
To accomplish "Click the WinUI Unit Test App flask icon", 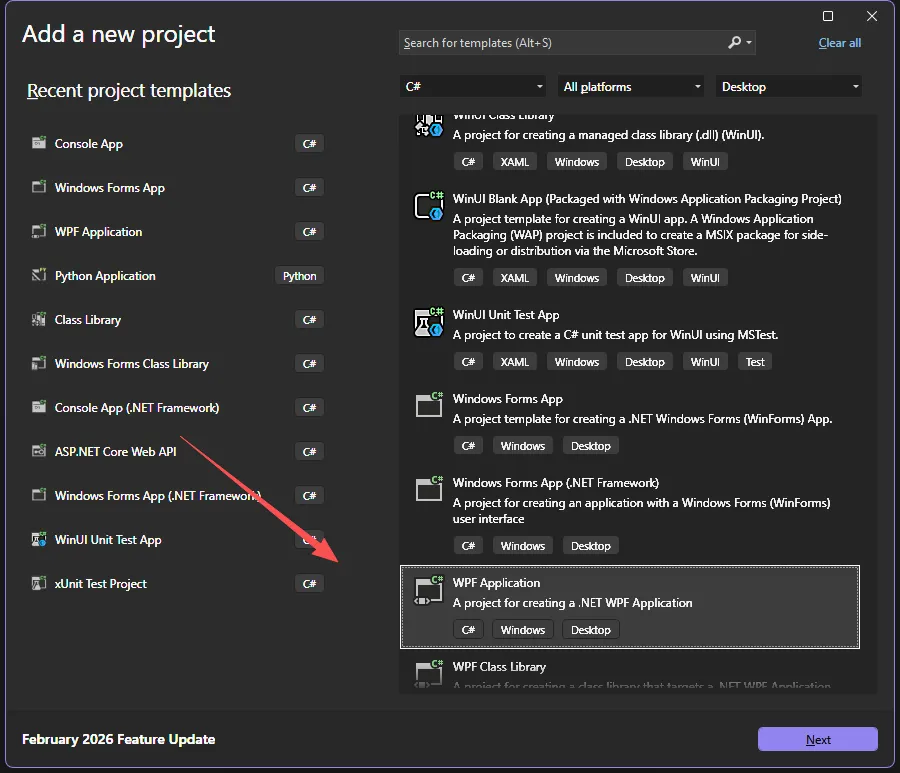I will (x=429, y=322).
